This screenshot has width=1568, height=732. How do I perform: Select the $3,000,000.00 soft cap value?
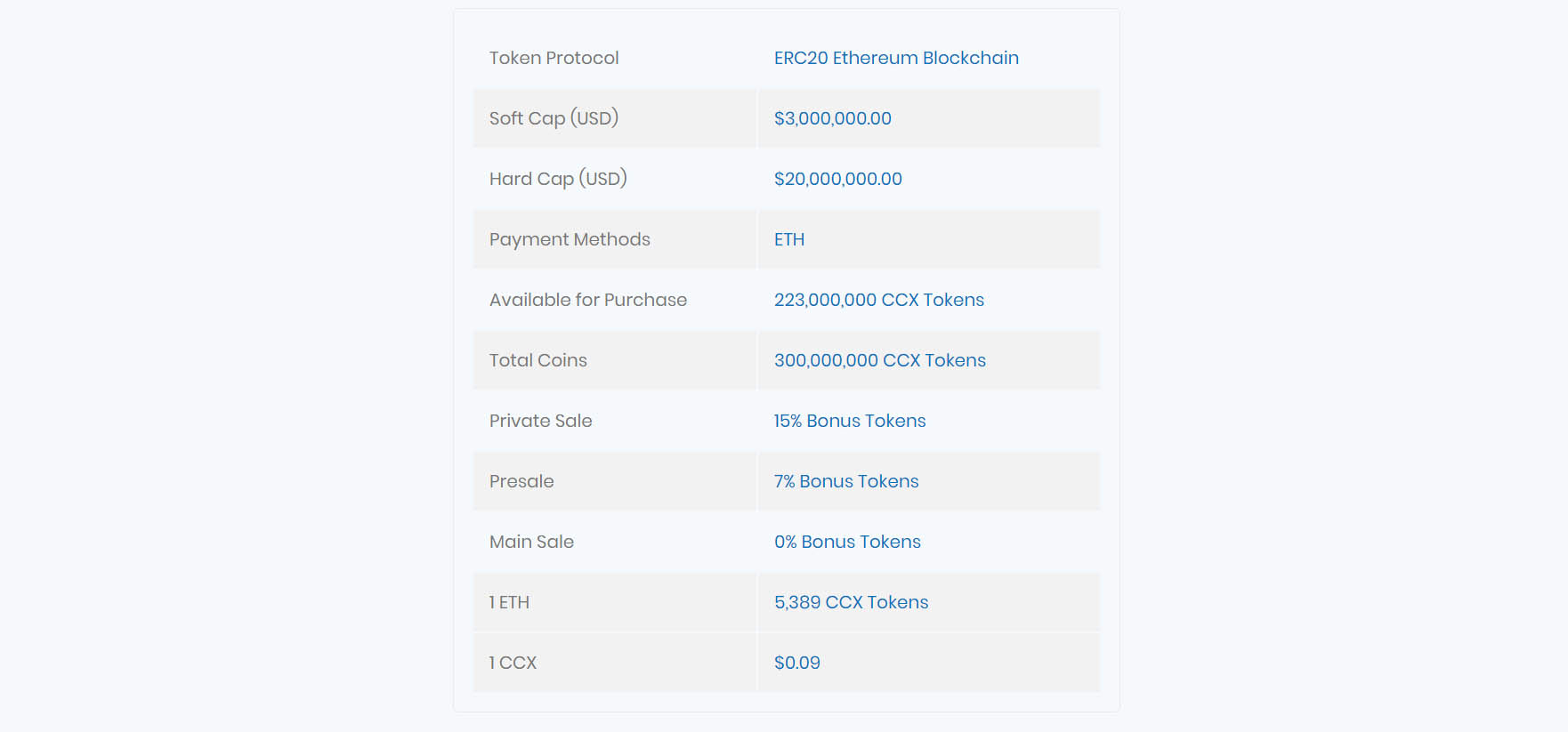click(x=832, y=118)
